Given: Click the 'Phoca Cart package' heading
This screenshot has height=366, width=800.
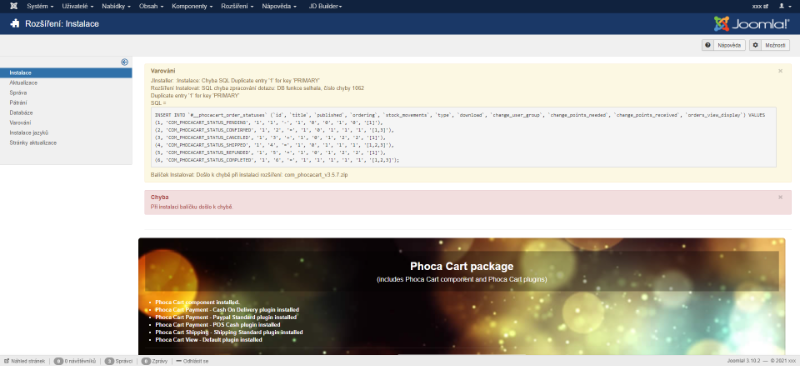Looking at the screenshot, I should pos(462,266).
